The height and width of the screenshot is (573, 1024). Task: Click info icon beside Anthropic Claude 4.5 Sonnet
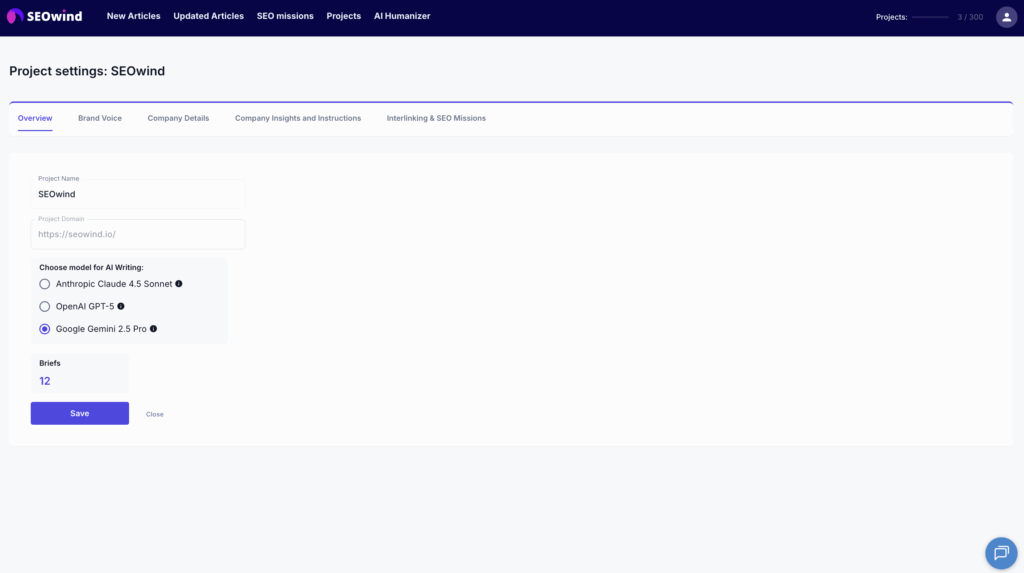coord(179,284)
